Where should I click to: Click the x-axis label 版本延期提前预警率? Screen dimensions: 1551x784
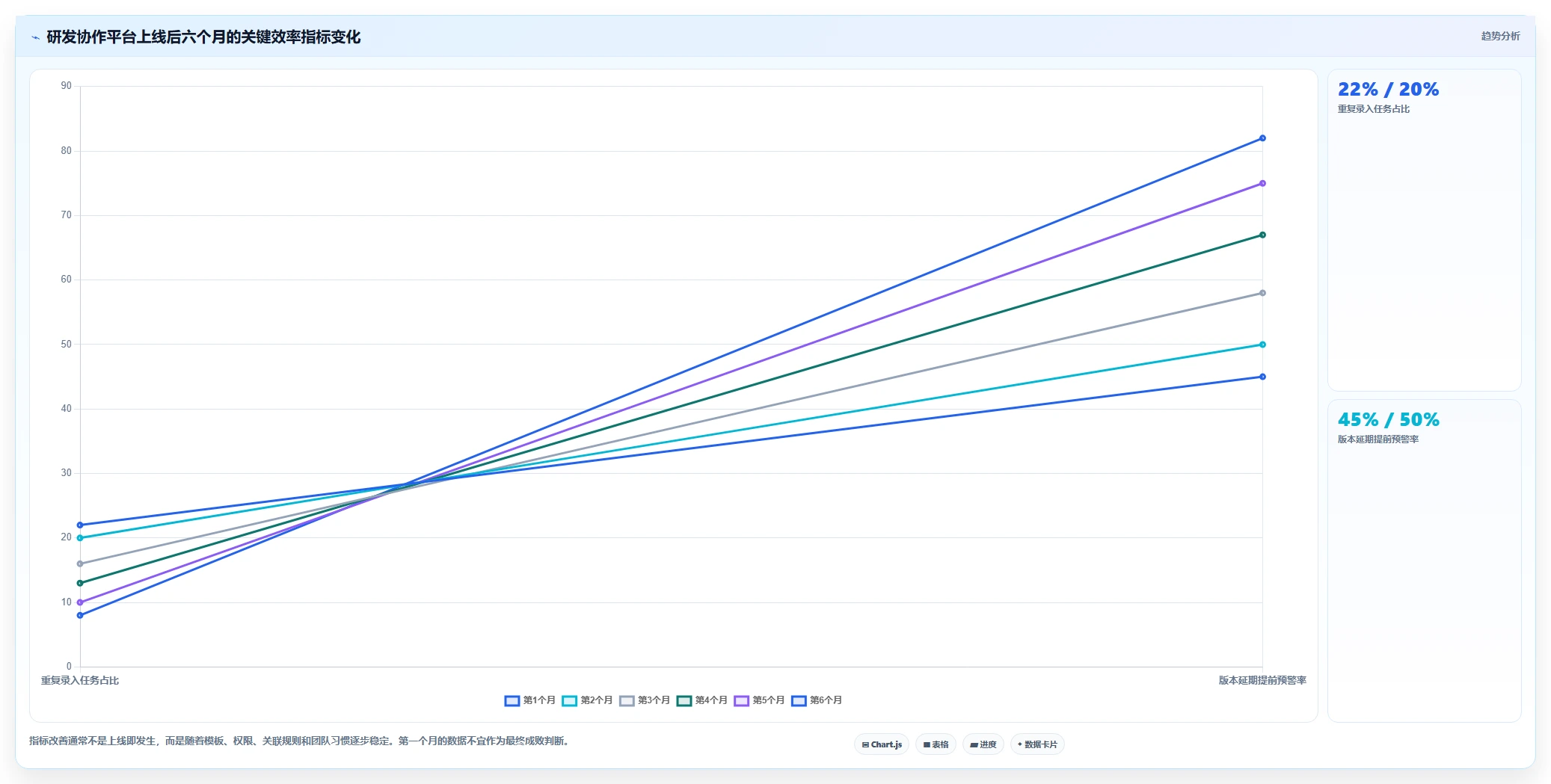click(1262, 680)
